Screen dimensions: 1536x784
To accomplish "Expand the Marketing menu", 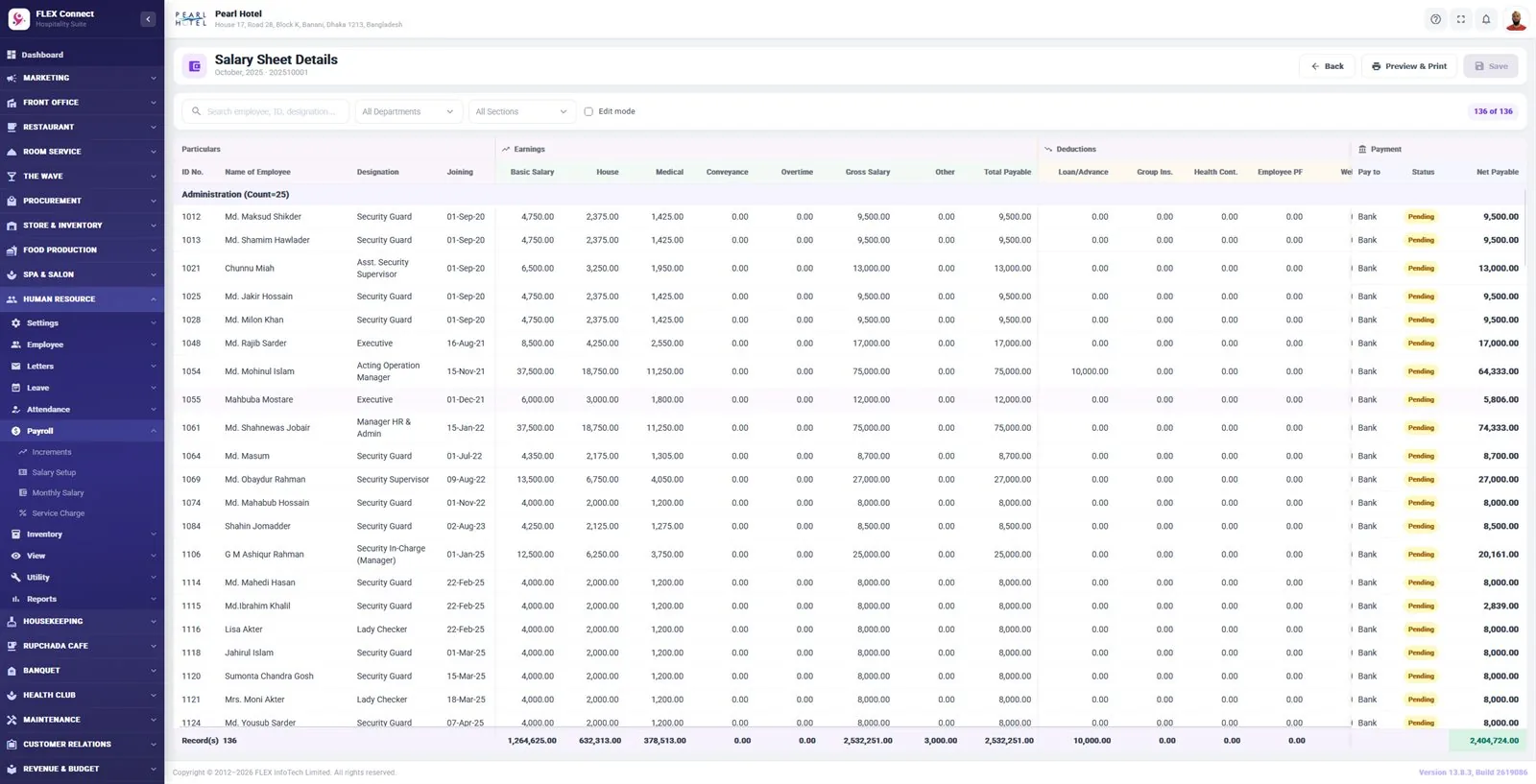I will tap(82, 78).
